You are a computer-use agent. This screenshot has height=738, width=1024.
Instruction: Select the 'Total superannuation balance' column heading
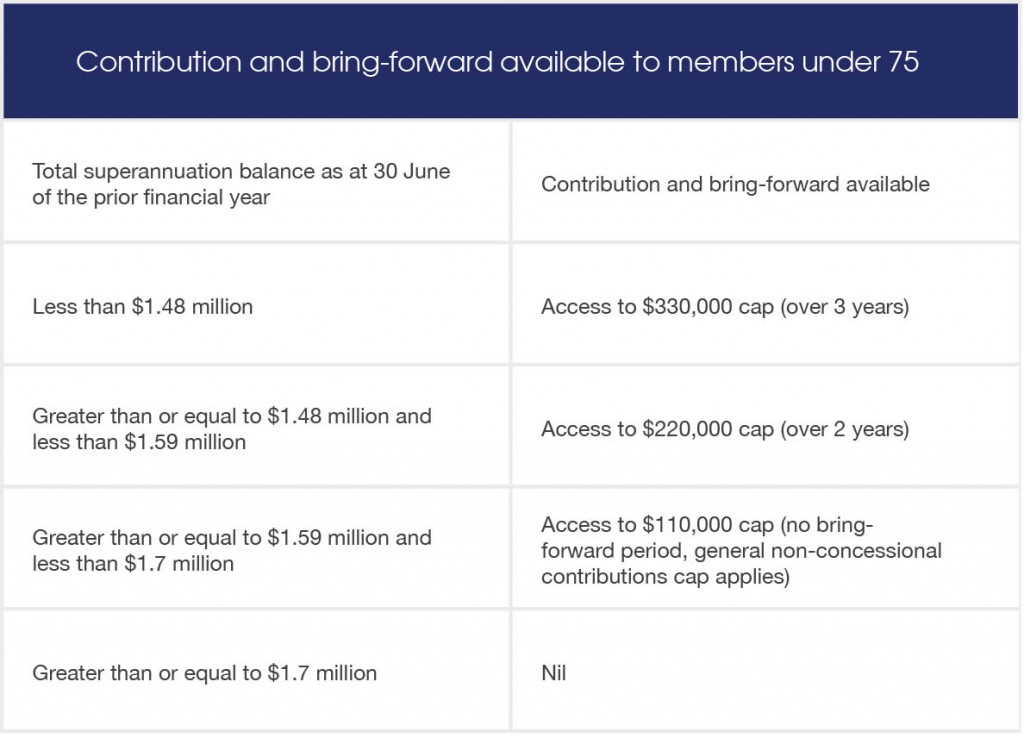click(x=257, y=183)
